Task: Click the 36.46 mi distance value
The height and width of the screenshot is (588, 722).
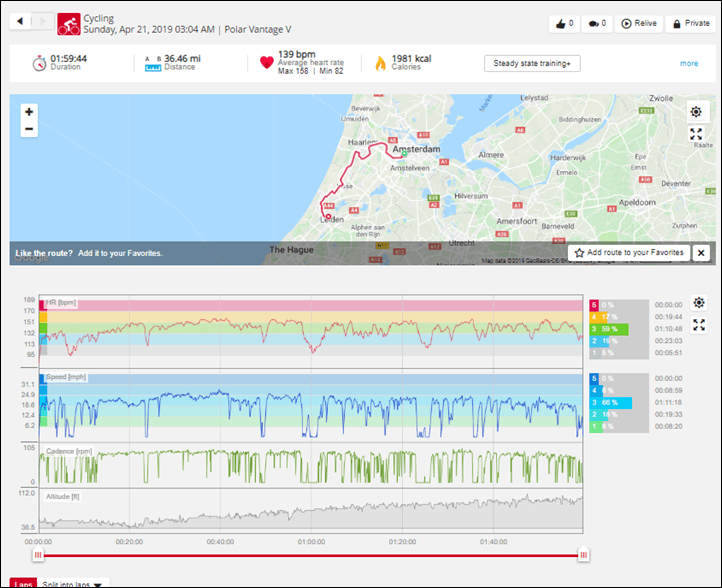Action: pos(182,58)
